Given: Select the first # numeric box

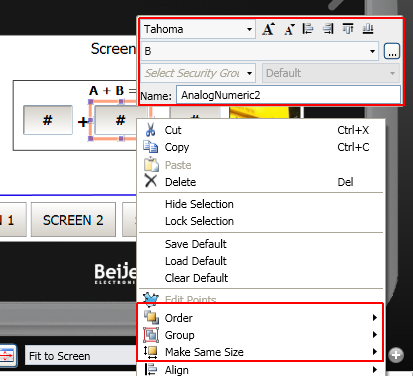Looking at the screenshot, I should tap(48, 120).
